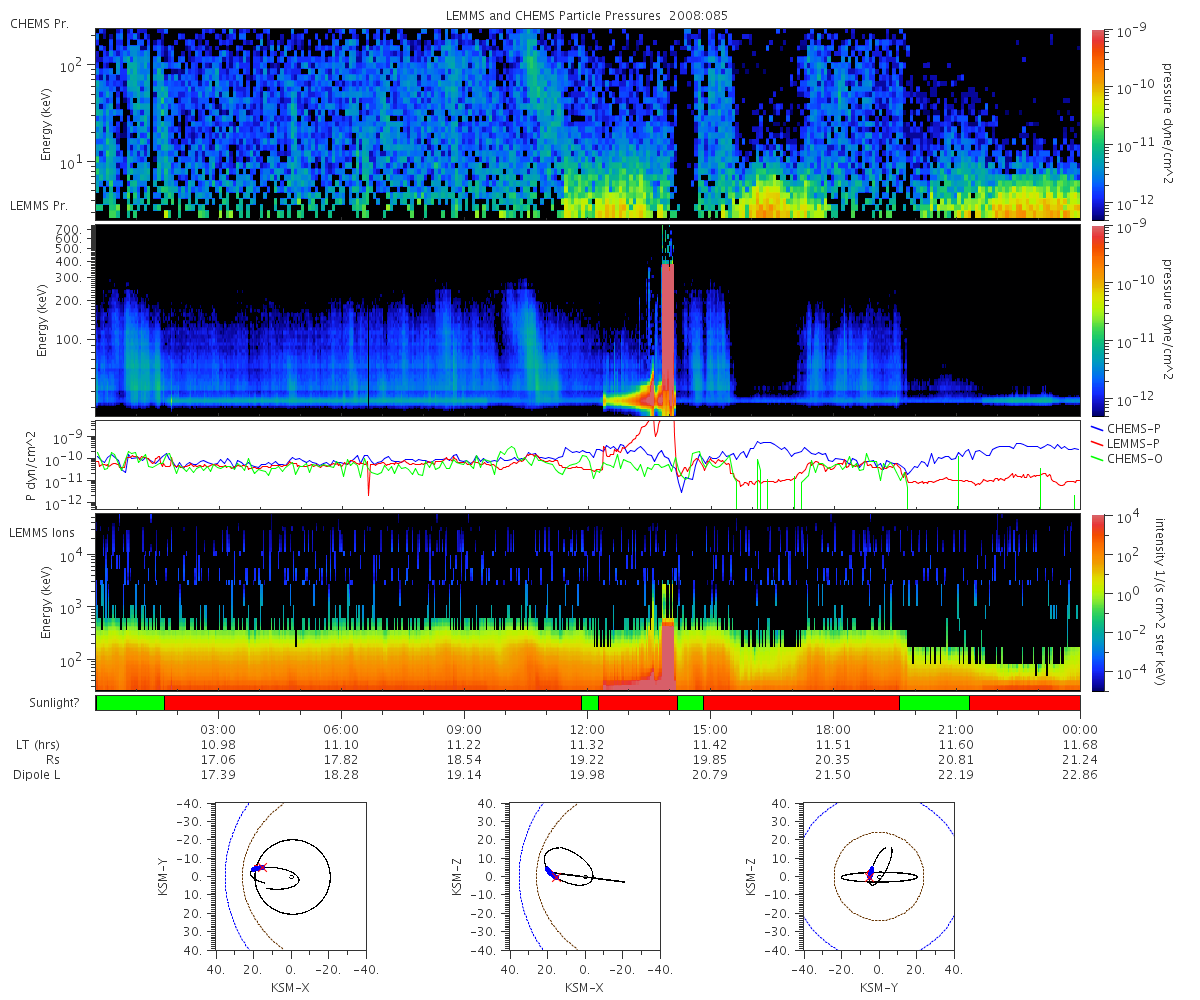Image resolution: width=1200 pixels, height=1000 pixels.
Task: Click the CHEMS Pr. panel label
Action: click(x=39, y=23)
